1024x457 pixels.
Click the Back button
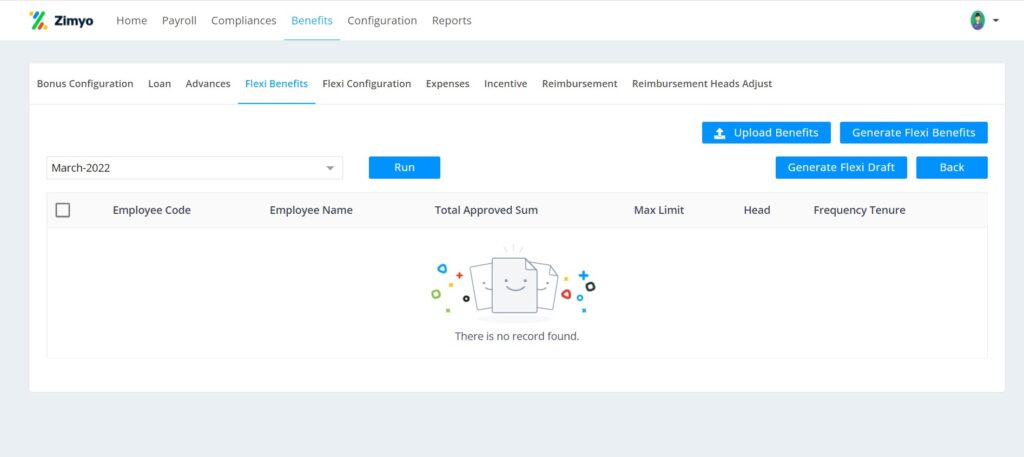coord(952,167)
